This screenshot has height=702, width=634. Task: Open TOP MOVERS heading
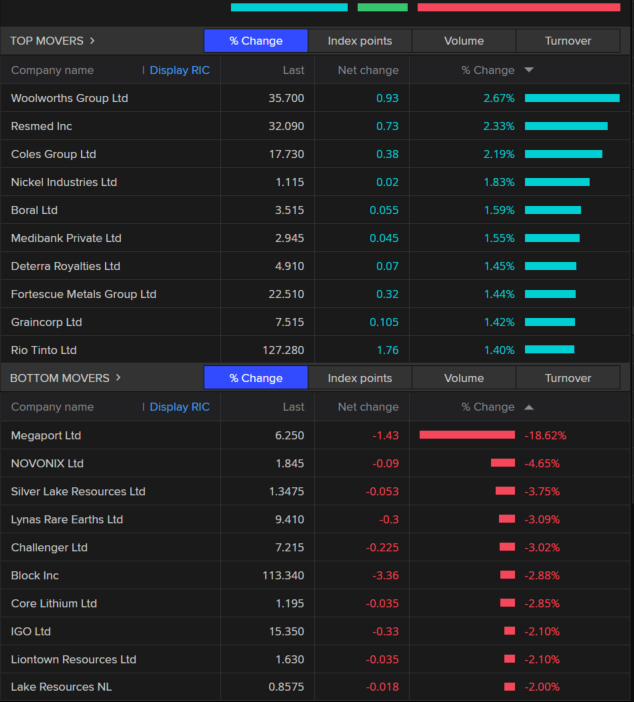[47, 41]
